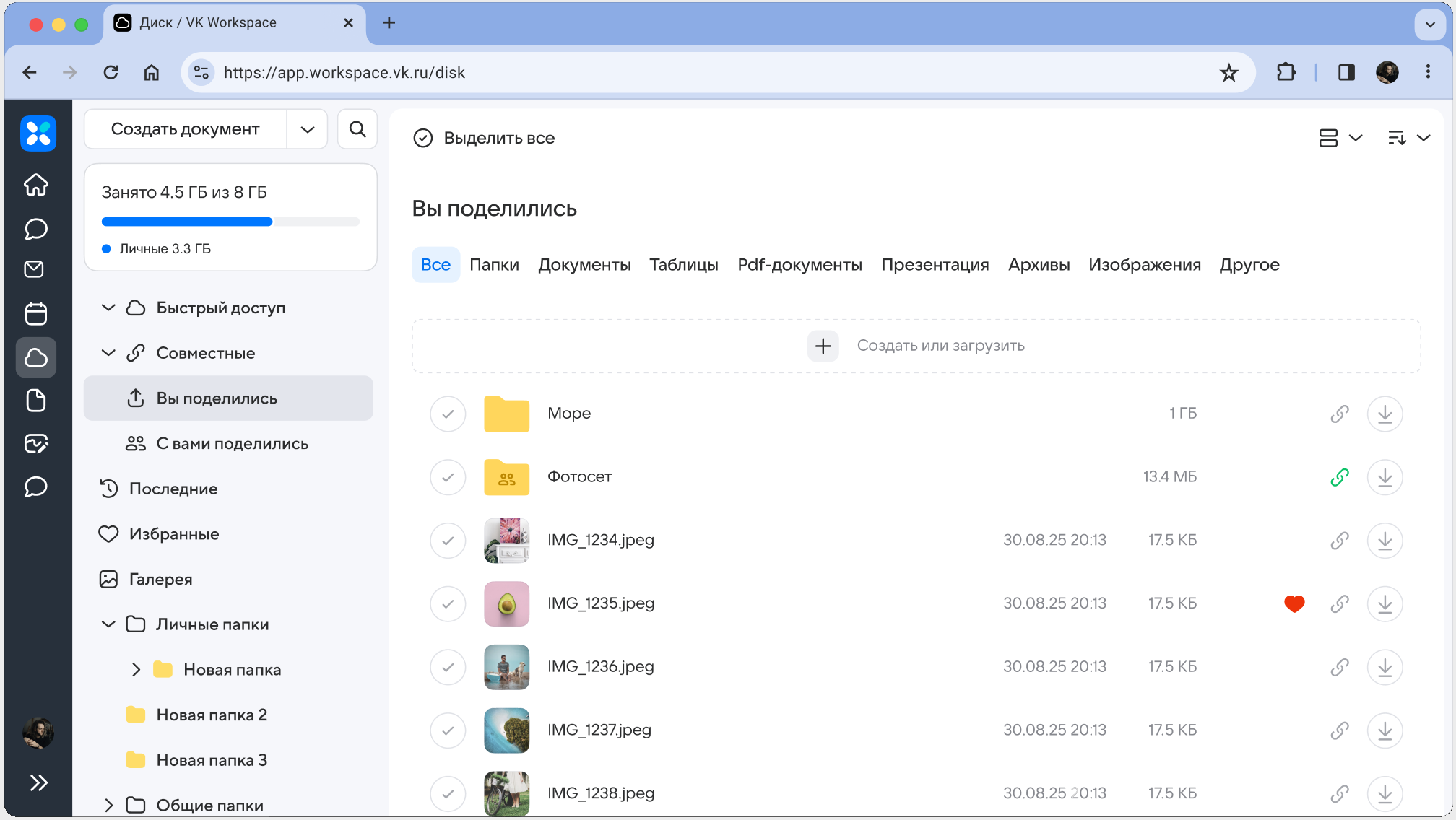Expand the left sidebar with double arrows

tap(38, 783)
